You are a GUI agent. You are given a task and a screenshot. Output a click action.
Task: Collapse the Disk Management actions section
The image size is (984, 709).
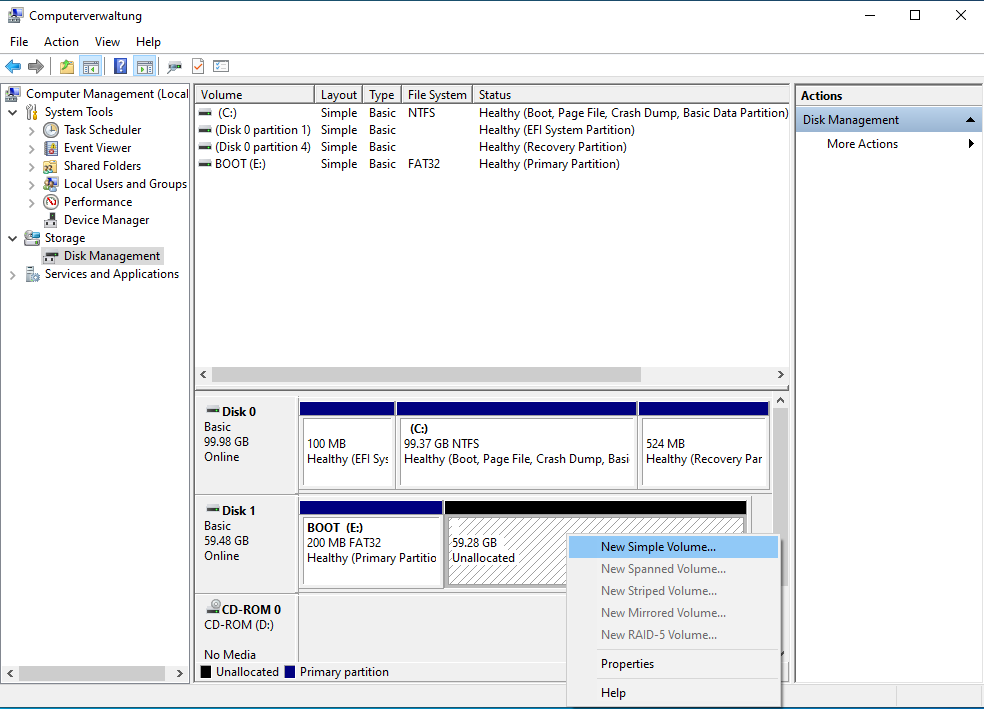[969, 120]
